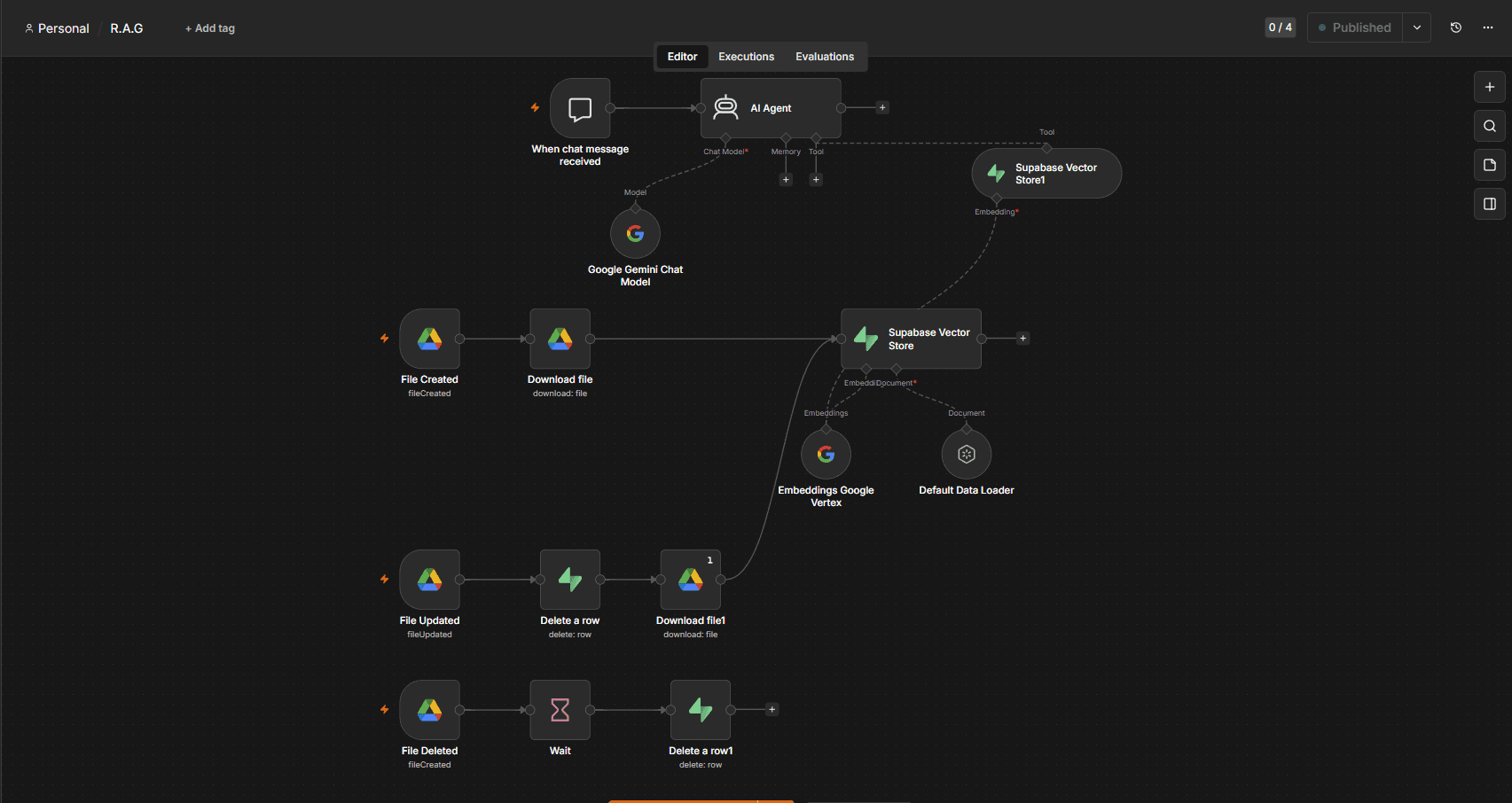Image resolution: width=1512 pixels, height=803 pixels.
Task: Open the Wait hourglass node
Action: [560, 710]
